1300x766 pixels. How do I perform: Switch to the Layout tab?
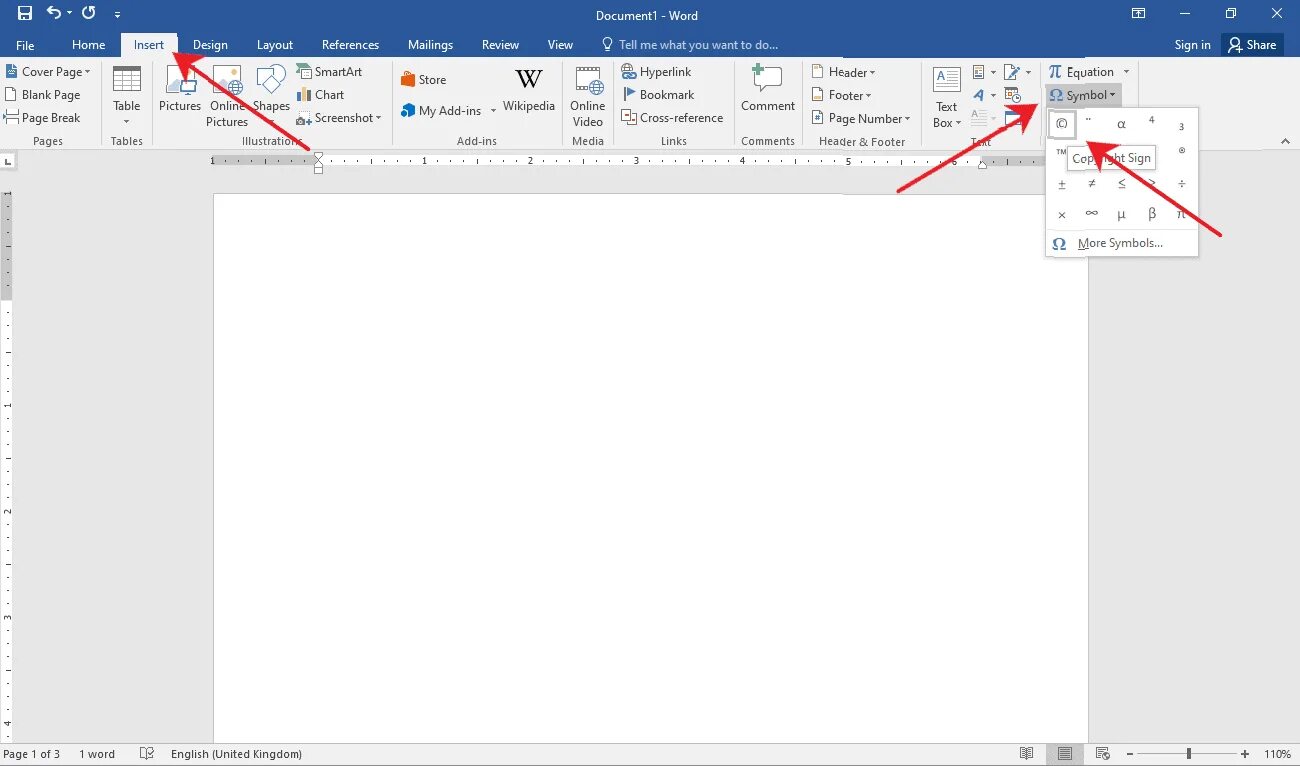coord(275,45)
